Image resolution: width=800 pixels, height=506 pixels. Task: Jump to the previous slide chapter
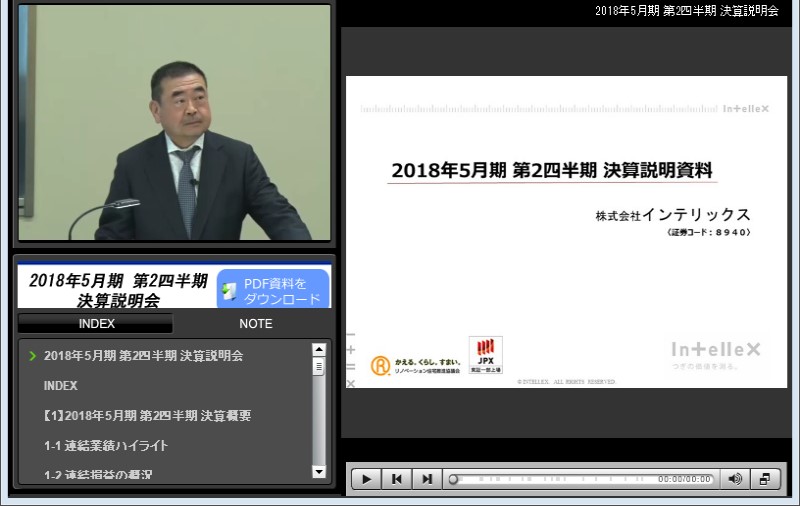point(396,479)
